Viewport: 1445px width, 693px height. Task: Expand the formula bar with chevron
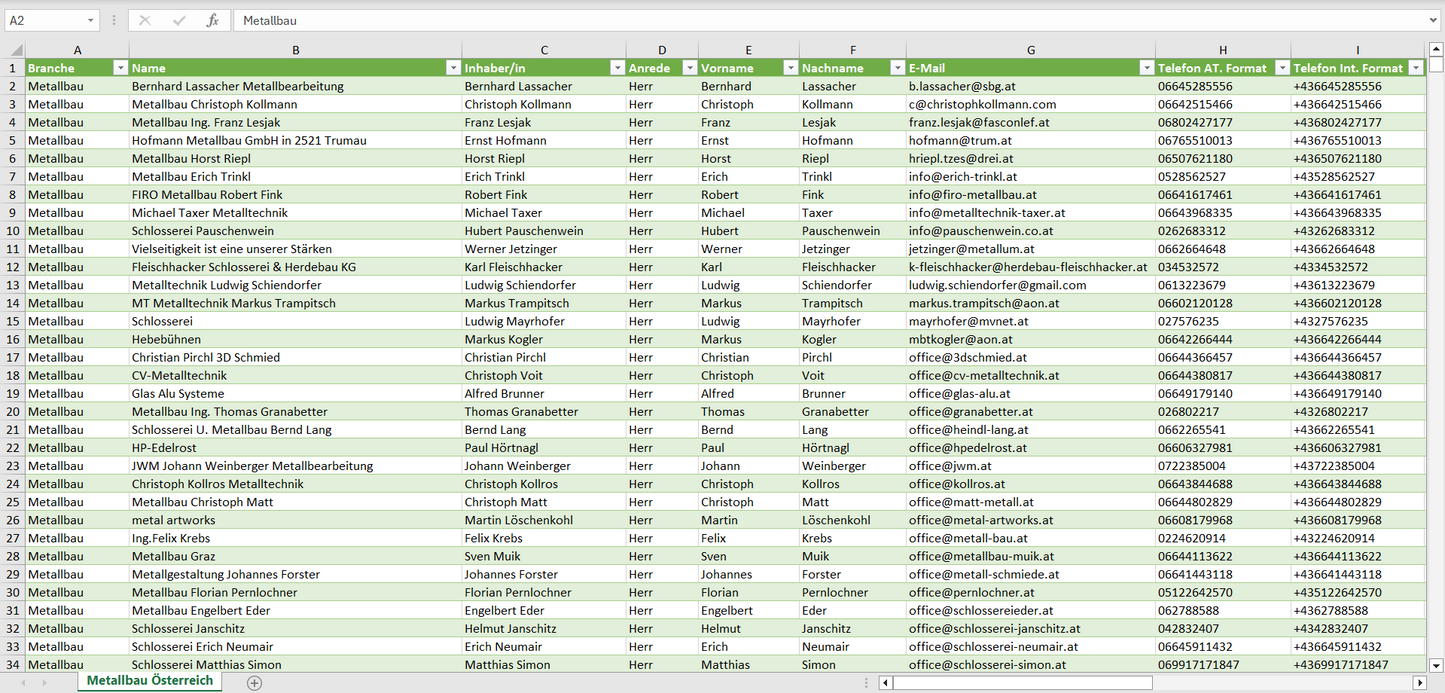[1434, 20]
